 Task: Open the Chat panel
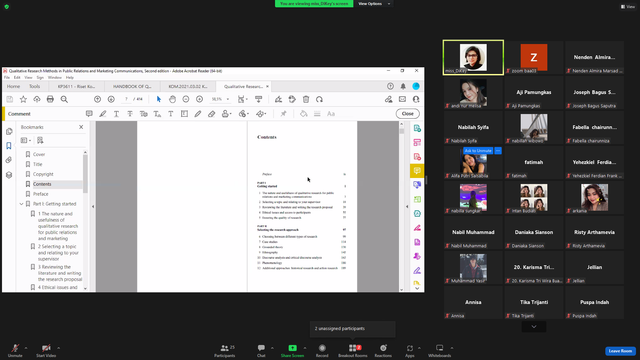pos(261,350)
